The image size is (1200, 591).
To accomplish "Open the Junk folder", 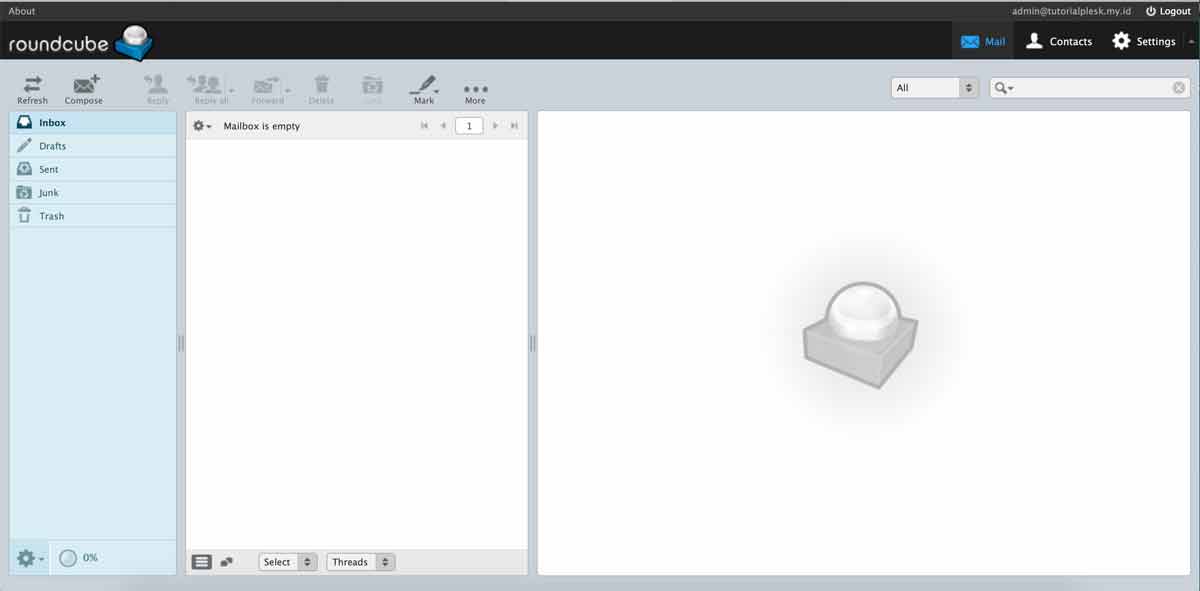I will [49, 192].
